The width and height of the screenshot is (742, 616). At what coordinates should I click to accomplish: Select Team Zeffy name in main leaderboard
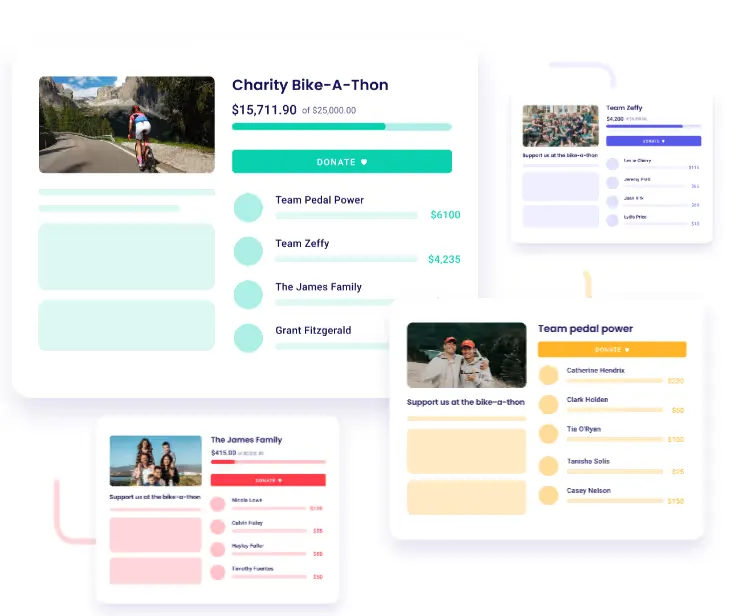pos(302,243)
